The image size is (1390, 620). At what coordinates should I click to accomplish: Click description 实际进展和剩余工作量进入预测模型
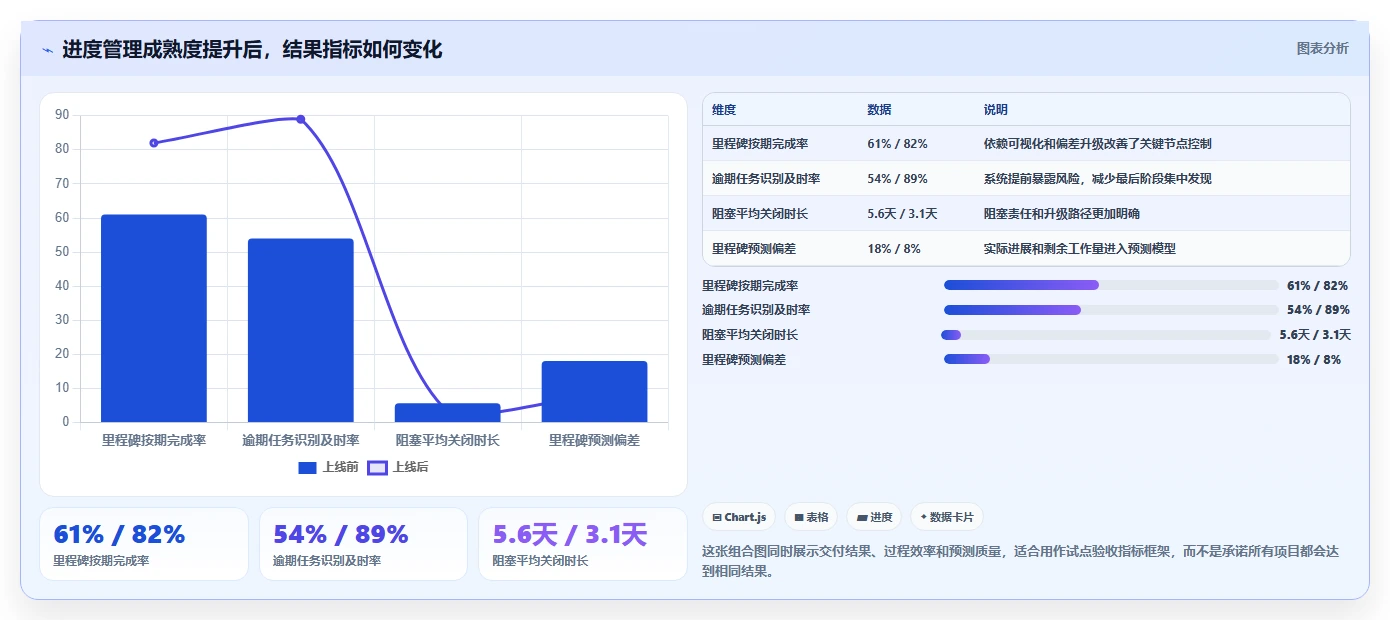[1080, 249]
